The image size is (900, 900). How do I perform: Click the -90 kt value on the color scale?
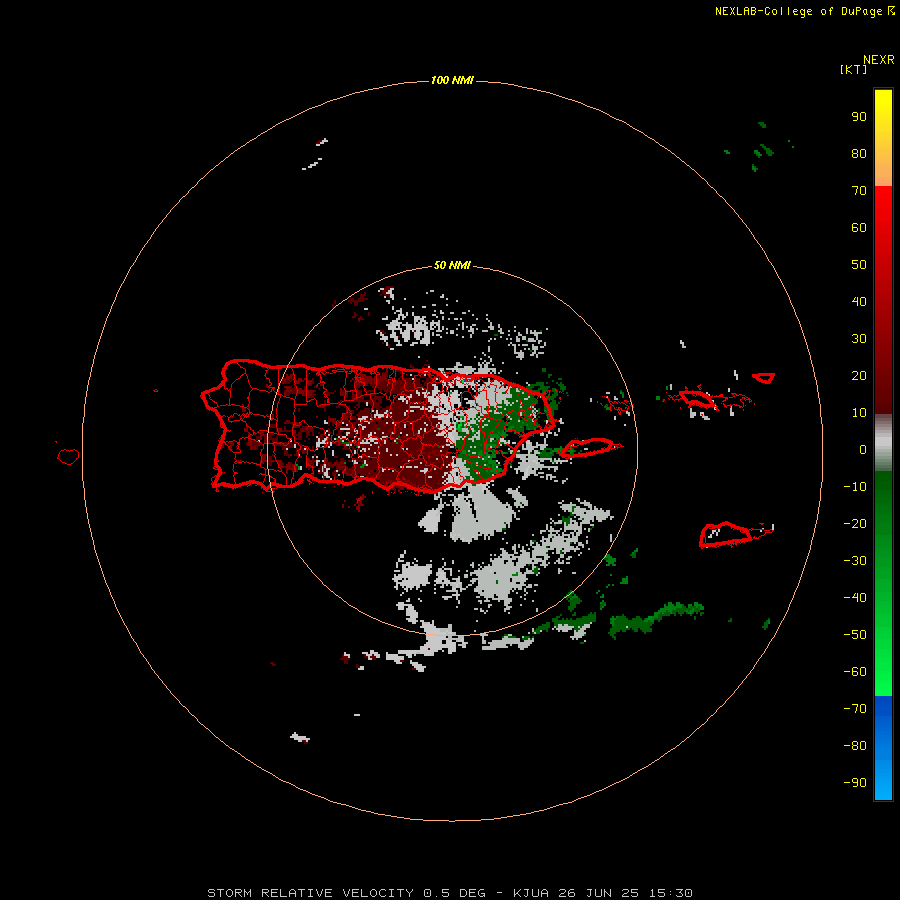click(x=855, y=783)
